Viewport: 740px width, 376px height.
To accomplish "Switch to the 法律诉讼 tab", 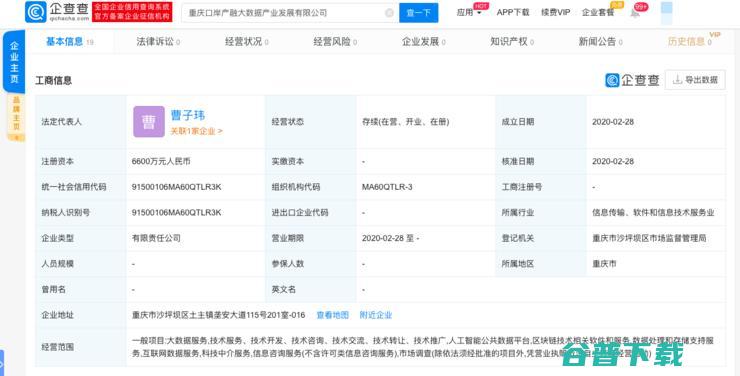I will [x=158, y=42].
